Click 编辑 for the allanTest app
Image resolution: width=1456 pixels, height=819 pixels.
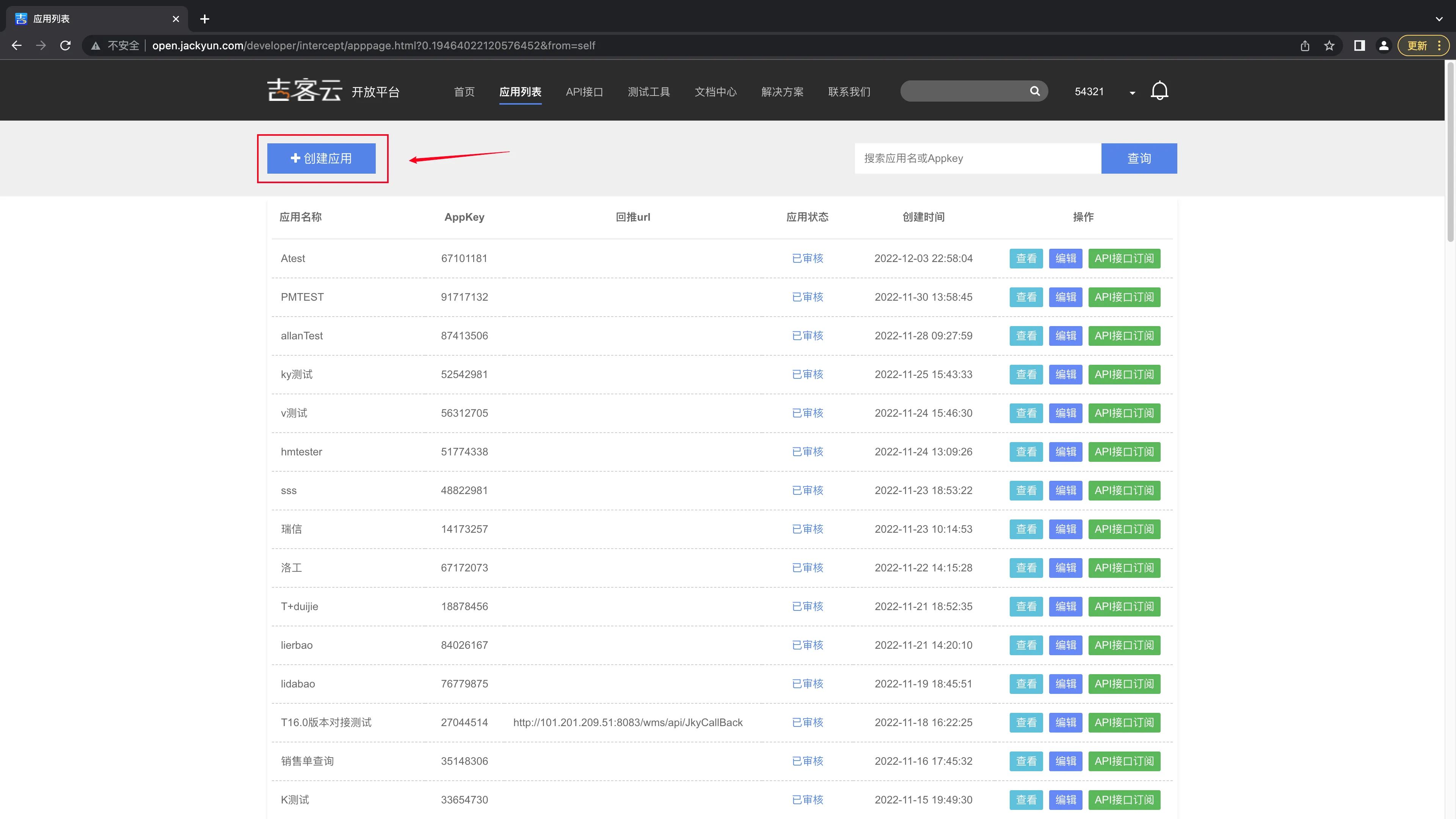click(1065, 336)
